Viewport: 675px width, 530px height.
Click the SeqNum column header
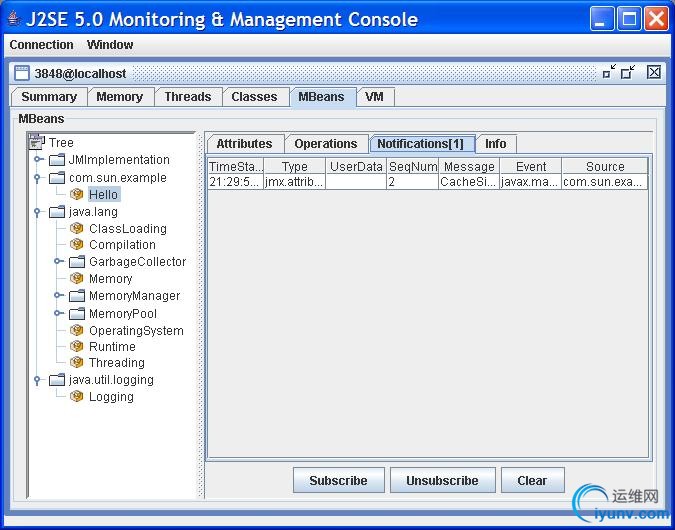413,166
